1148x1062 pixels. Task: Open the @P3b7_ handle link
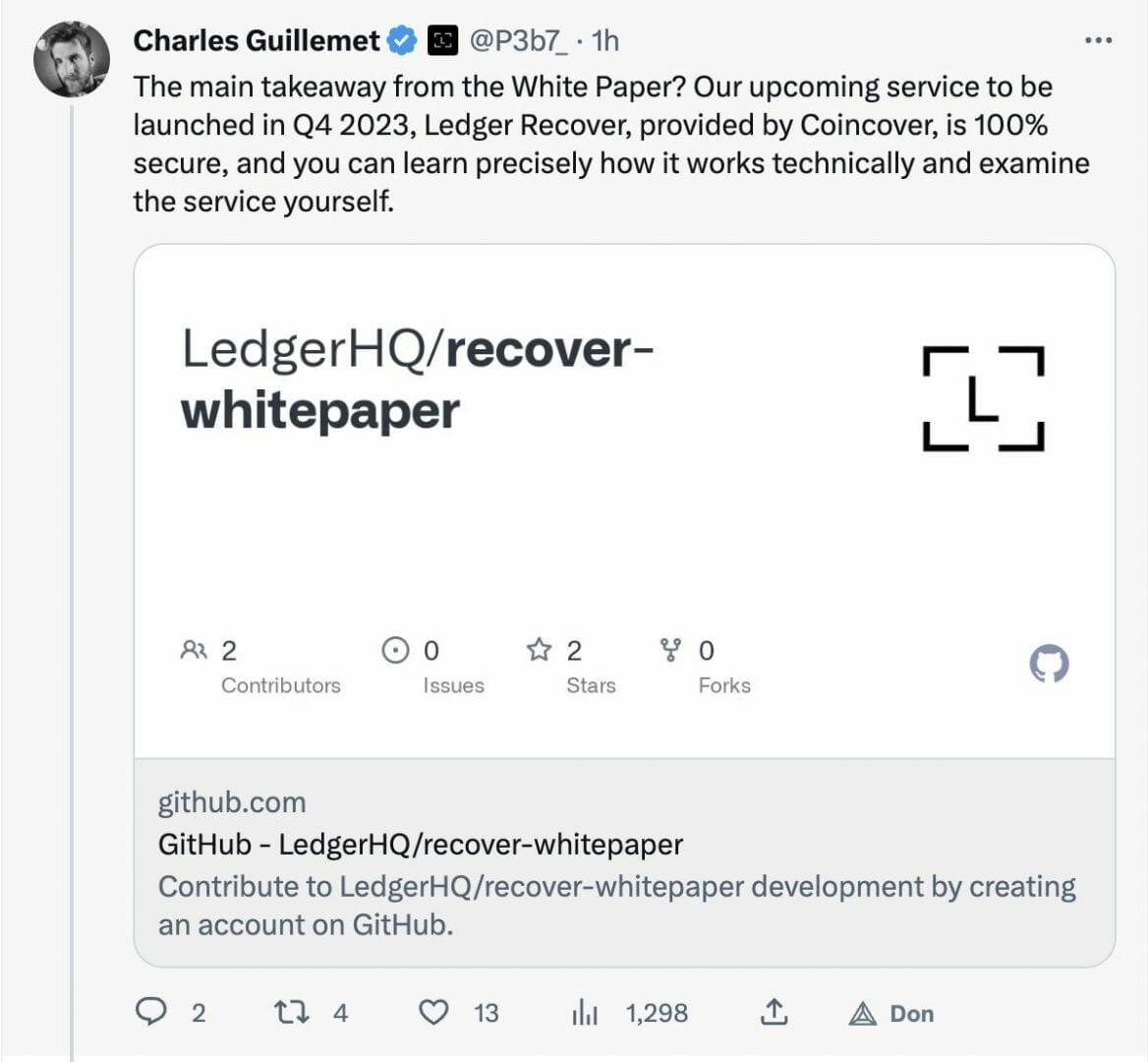tap(519, 40)
